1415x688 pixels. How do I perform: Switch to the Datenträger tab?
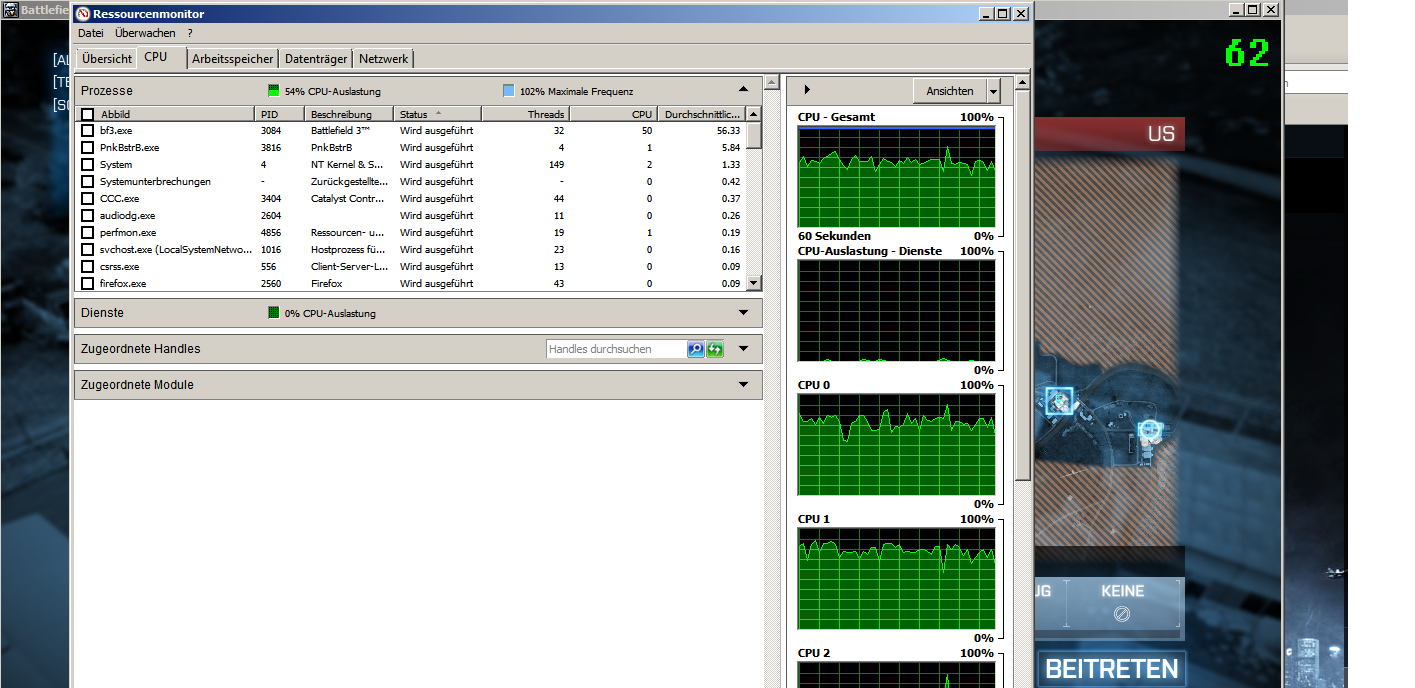click(x=316, y=59)
